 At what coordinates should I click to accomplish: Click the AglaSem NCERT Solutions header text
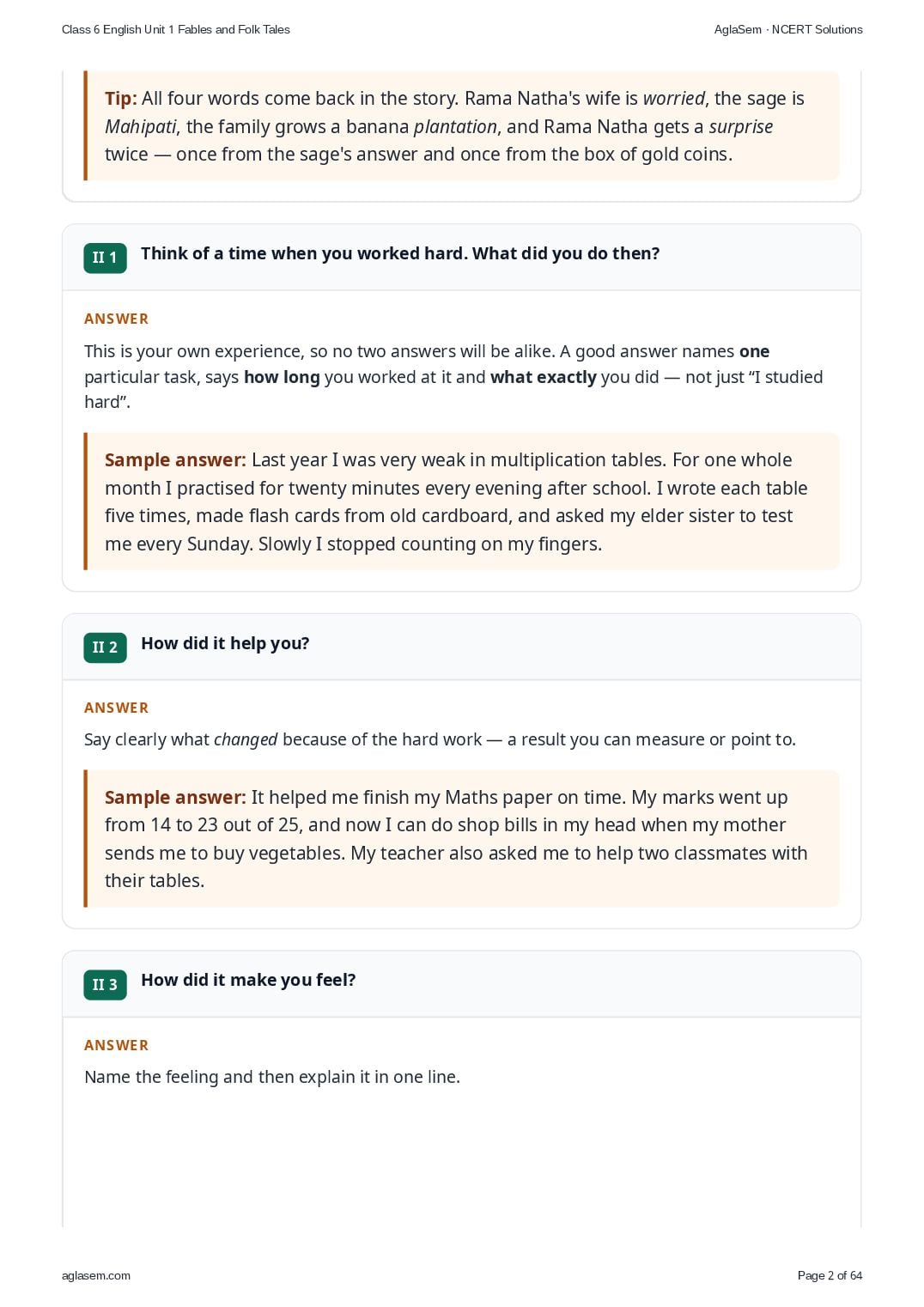(788, 29)
